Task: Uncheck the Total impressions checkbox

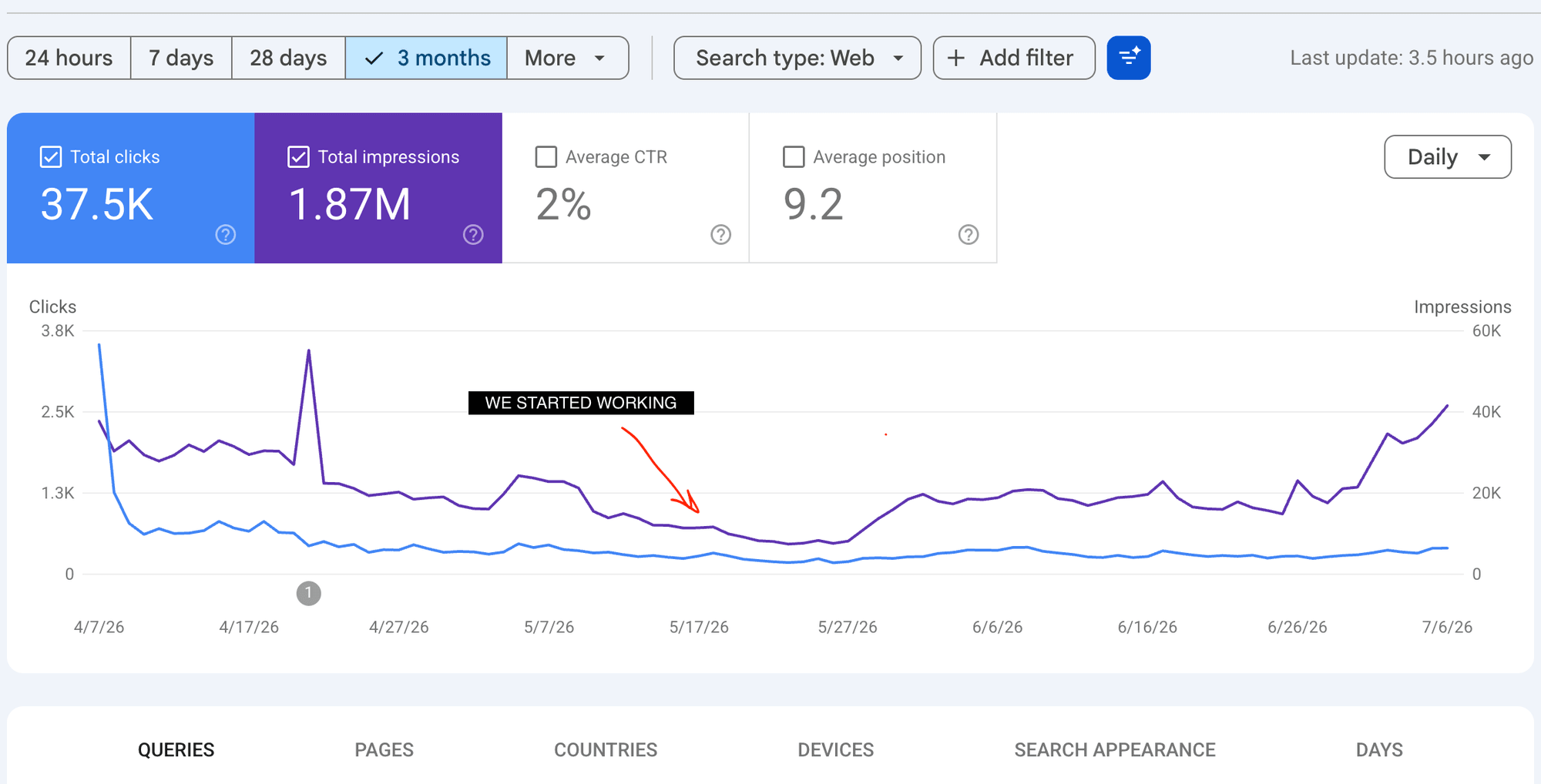Action: (298, 157)
